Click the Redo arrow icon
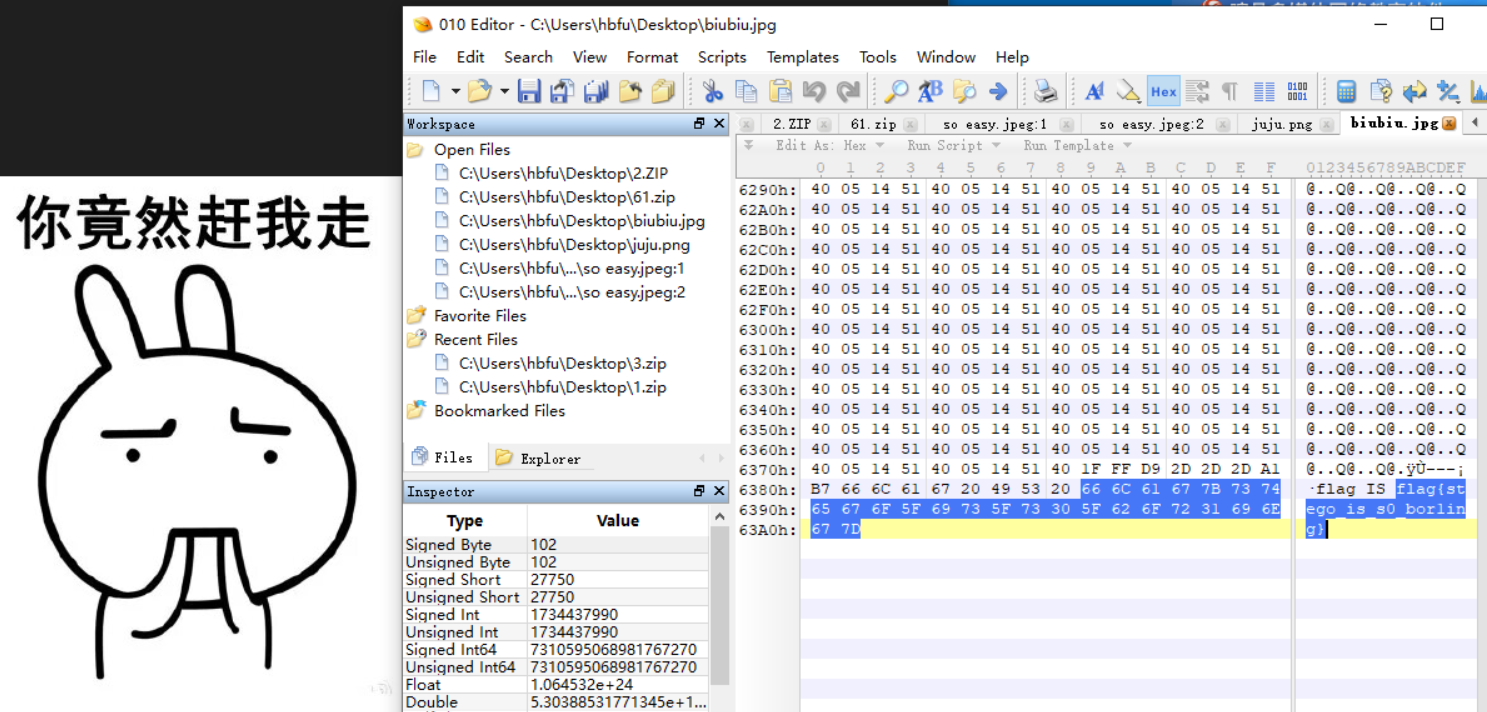This screenshot has height=712, width=1487. pyautogui.click(x=848, y=92)
